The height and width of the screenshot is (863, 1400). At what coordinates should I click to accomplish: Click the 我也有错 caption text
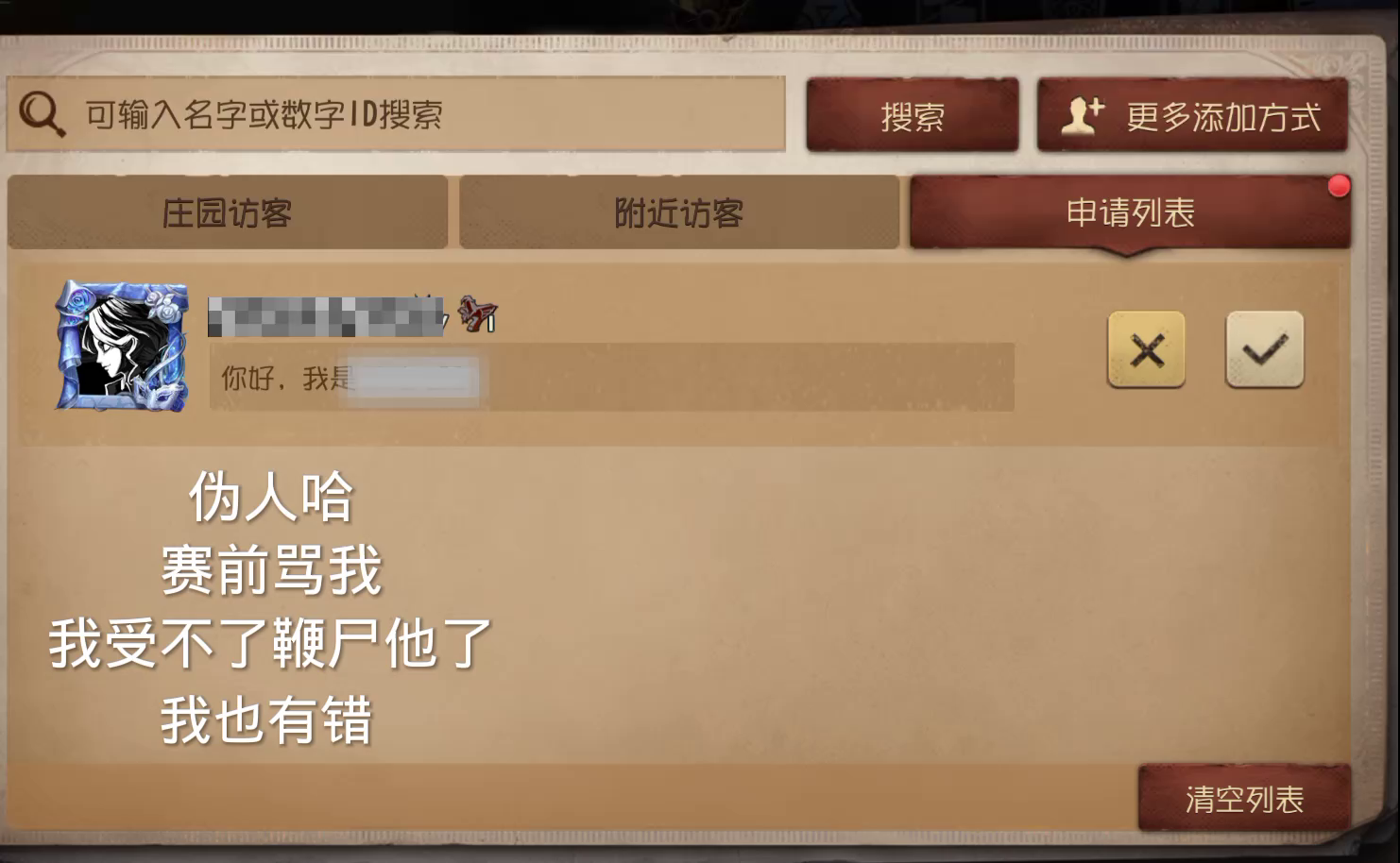[x=267, y=719]
